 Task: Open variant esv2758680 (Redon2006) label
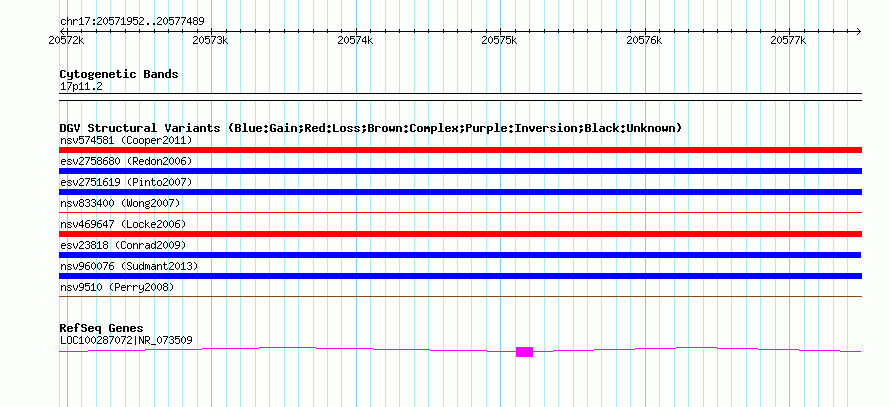pyautogui.click(x=126, y=161)
